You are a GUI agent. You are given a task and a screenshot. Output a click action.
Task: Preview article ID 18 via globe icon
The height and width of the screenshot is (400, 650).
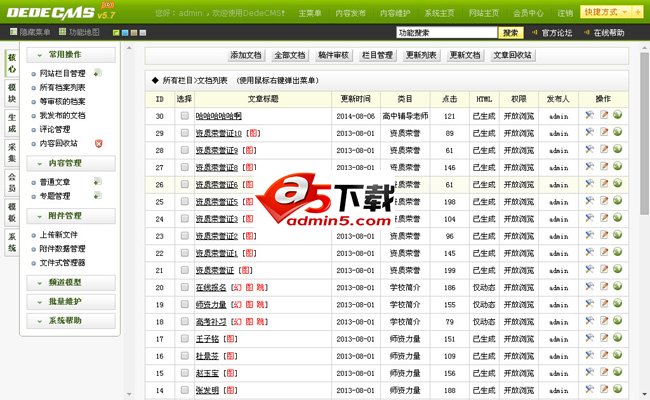point(618,320)
